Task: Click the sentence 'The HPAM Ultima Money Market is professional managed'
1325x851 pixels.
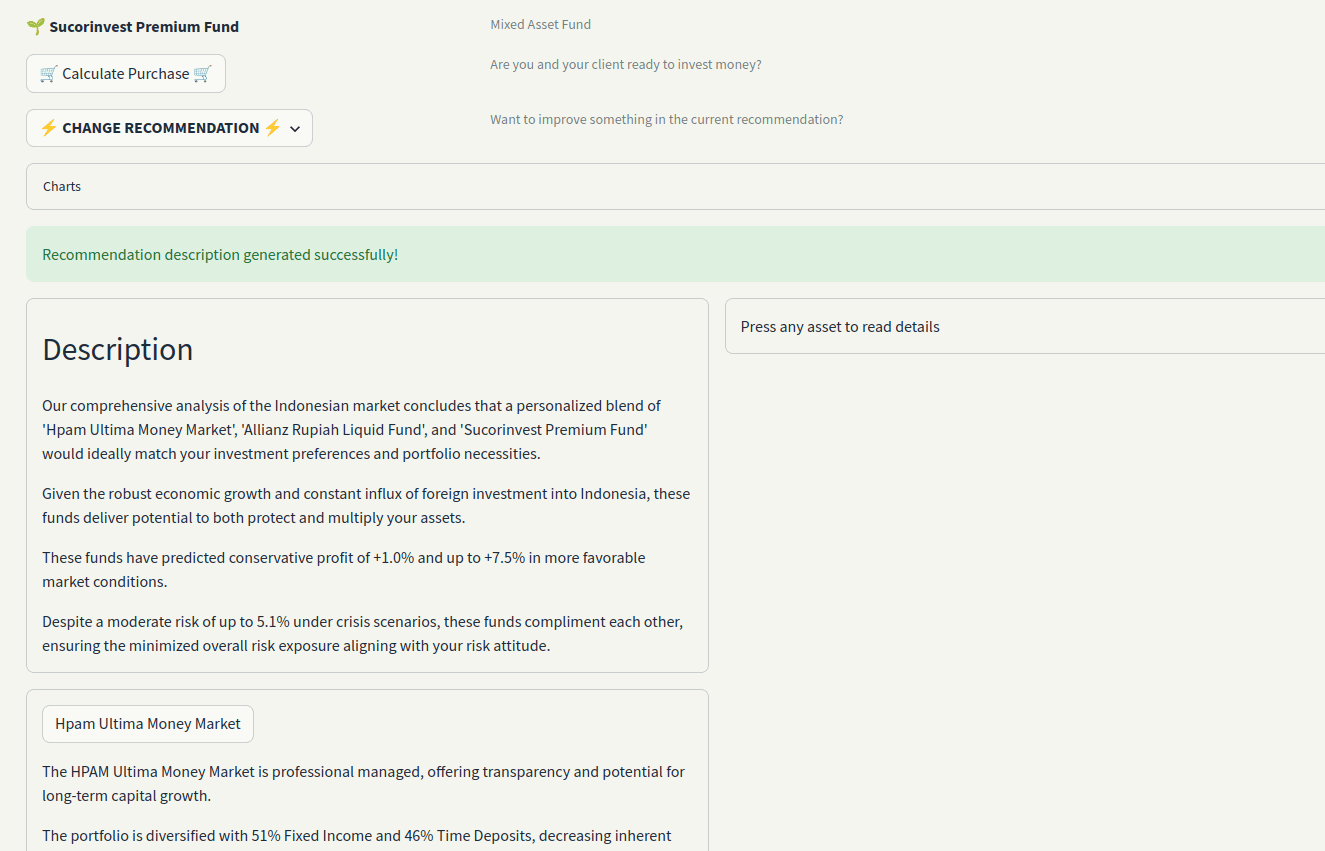Action: (x=363, y=784)
